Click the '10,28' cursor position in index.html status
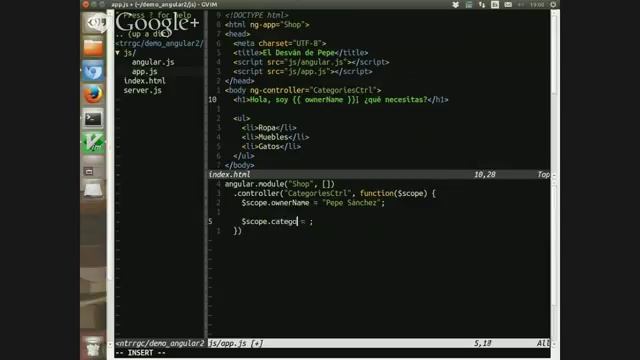640x360 pixels. pyautogui.click(x=484, y=174)
